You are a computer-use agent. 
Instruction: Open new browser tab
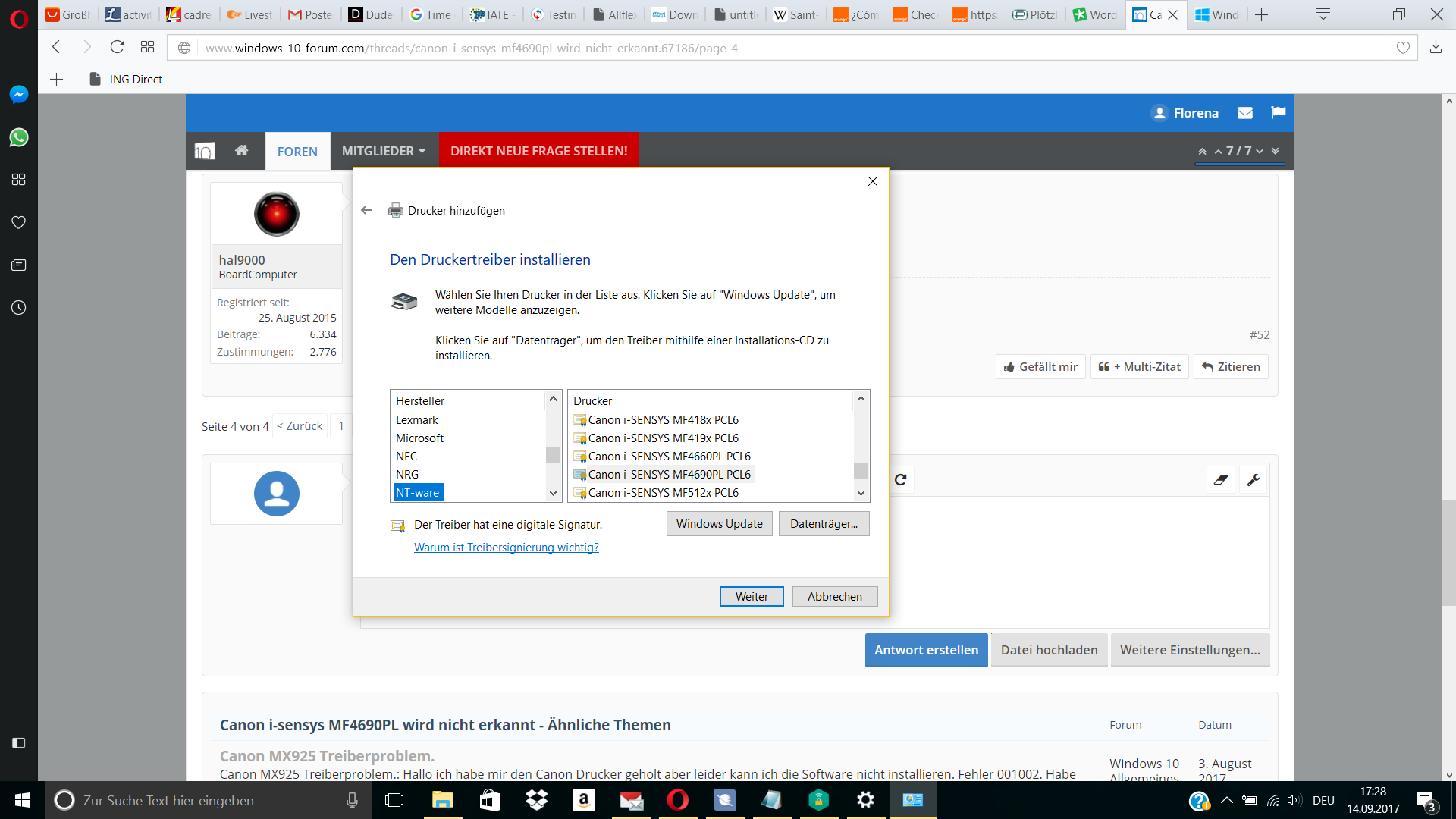coord(1262,14)
